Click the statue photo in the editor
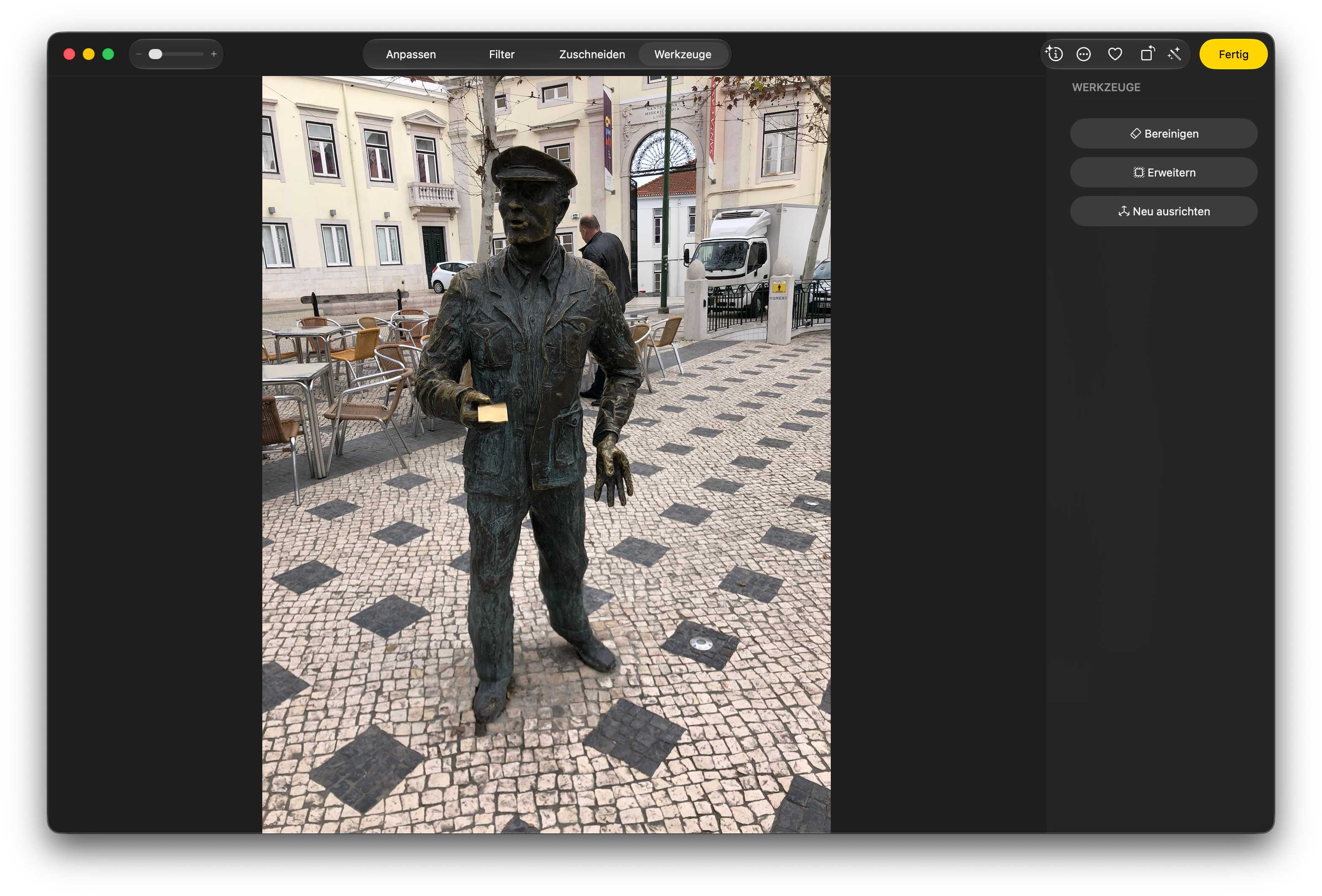This screenshot has width=1322, height=896. coord(546,454)
